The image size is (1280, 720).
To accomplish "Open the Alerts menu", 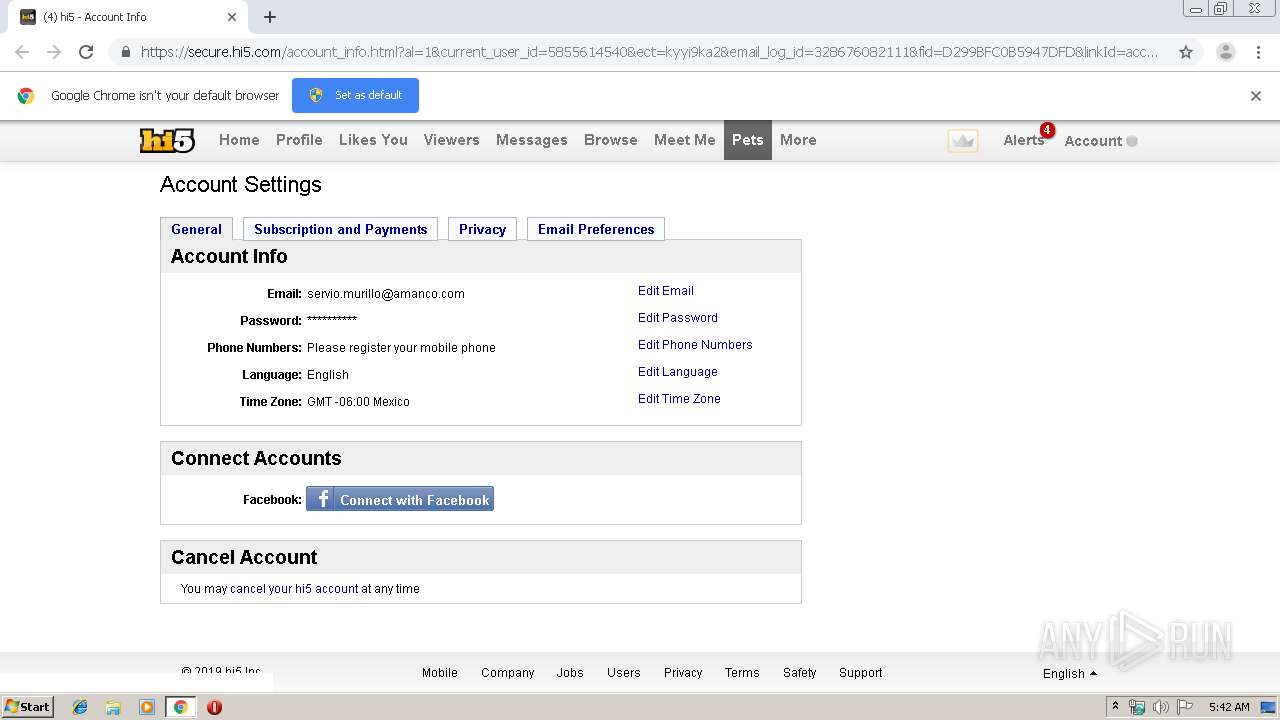I will pos(1023,140).
